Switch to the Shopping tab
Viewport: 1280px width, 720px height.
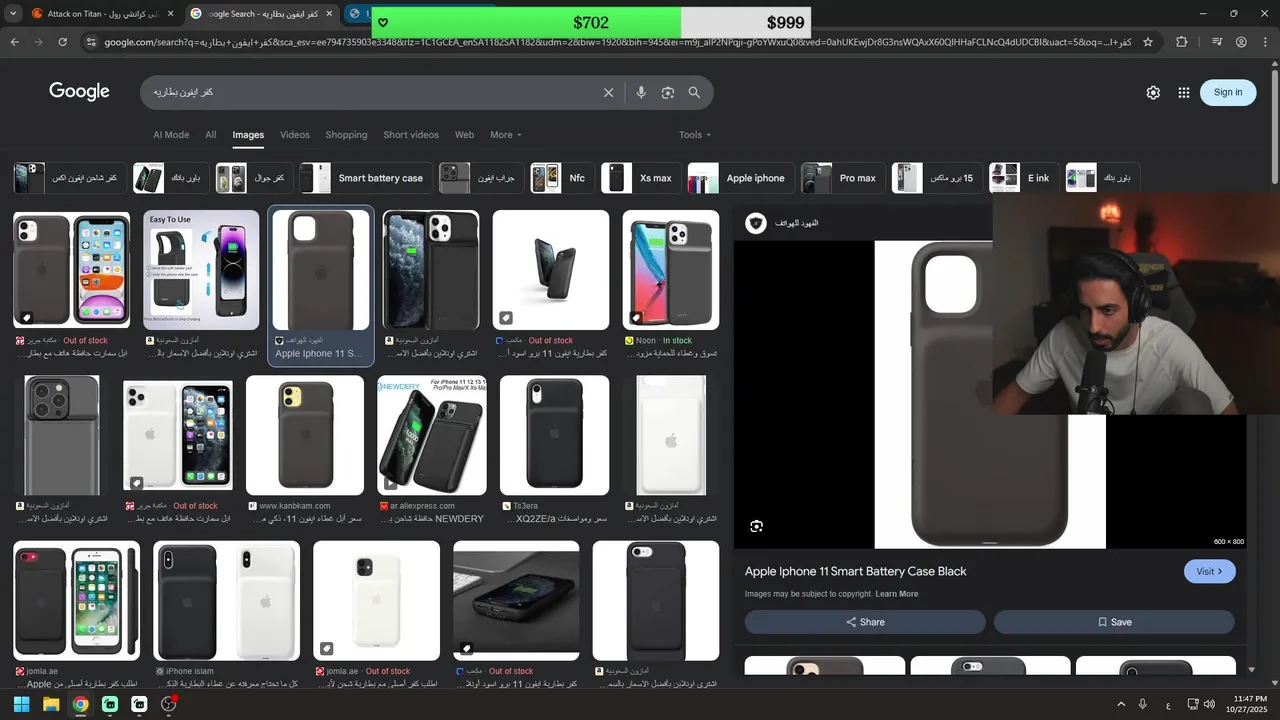tap(346, 135)
